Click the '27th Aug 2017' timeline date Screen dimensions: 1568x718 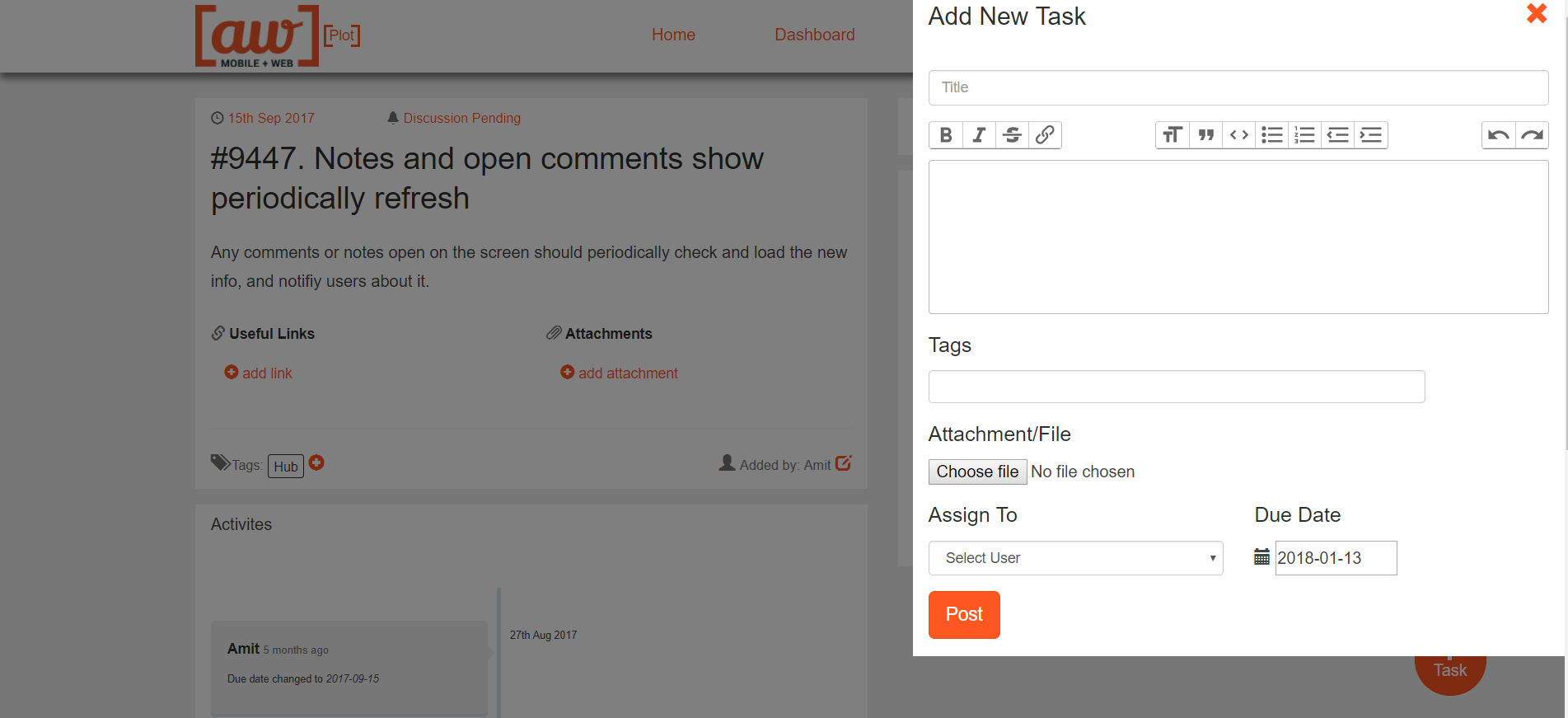543,635
